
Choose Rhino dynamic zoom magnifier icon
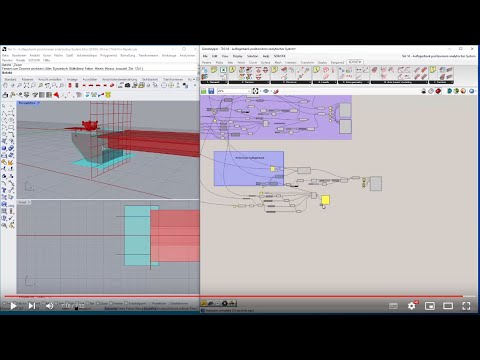pos(19,86)
